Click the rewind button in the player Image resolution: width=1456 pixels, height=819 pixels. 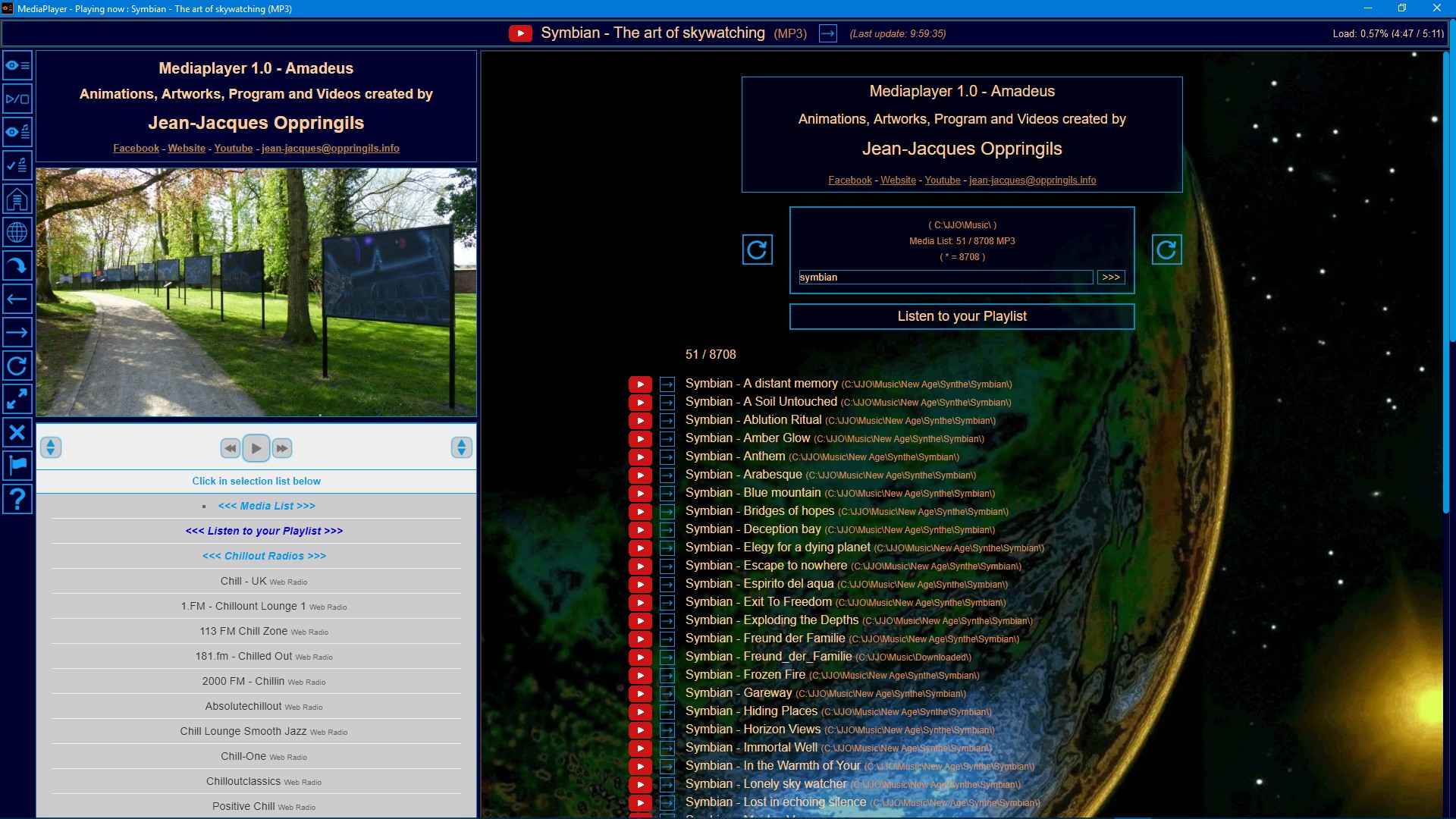coord(231,448)
